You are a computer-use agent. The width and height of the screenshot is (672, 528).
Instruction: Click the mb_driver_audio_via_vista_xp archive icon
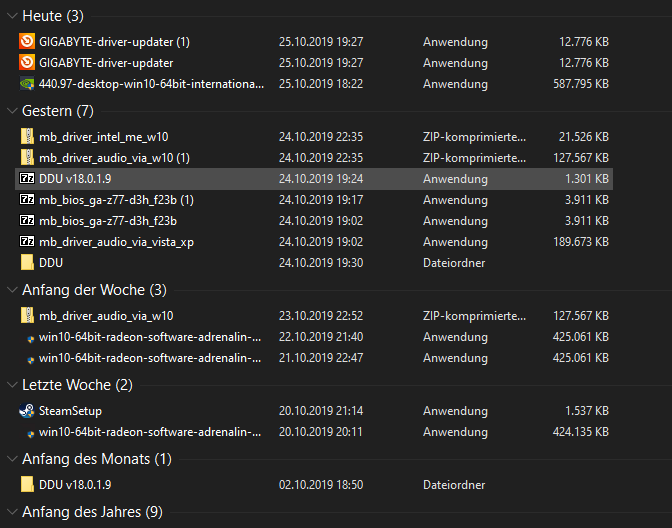click(x=27, y=241)
